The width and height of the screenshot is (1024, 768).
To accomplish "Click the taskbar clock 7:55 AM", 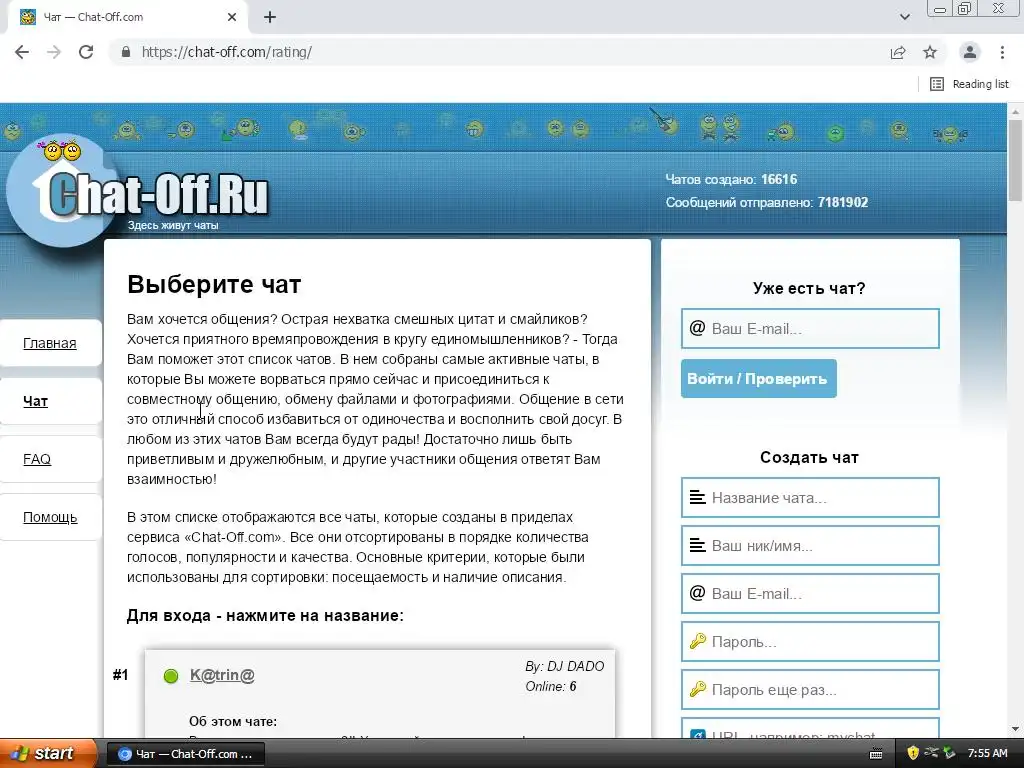I will [987, 753].
